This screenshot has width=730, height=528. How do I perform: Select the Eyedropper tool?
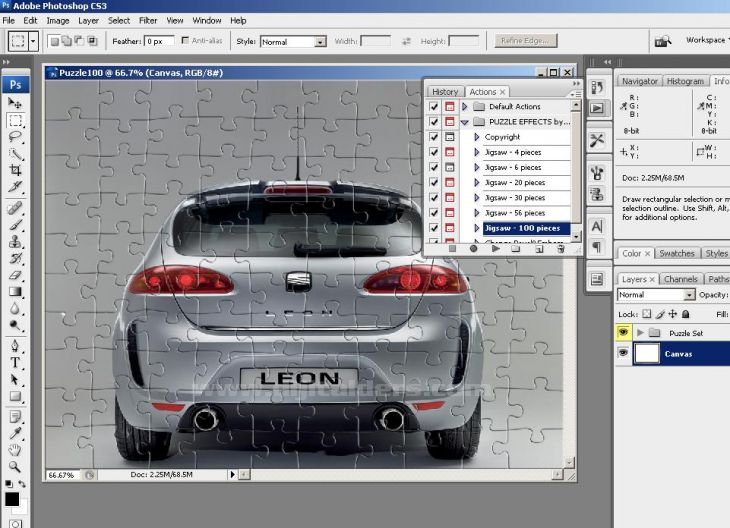15,433
